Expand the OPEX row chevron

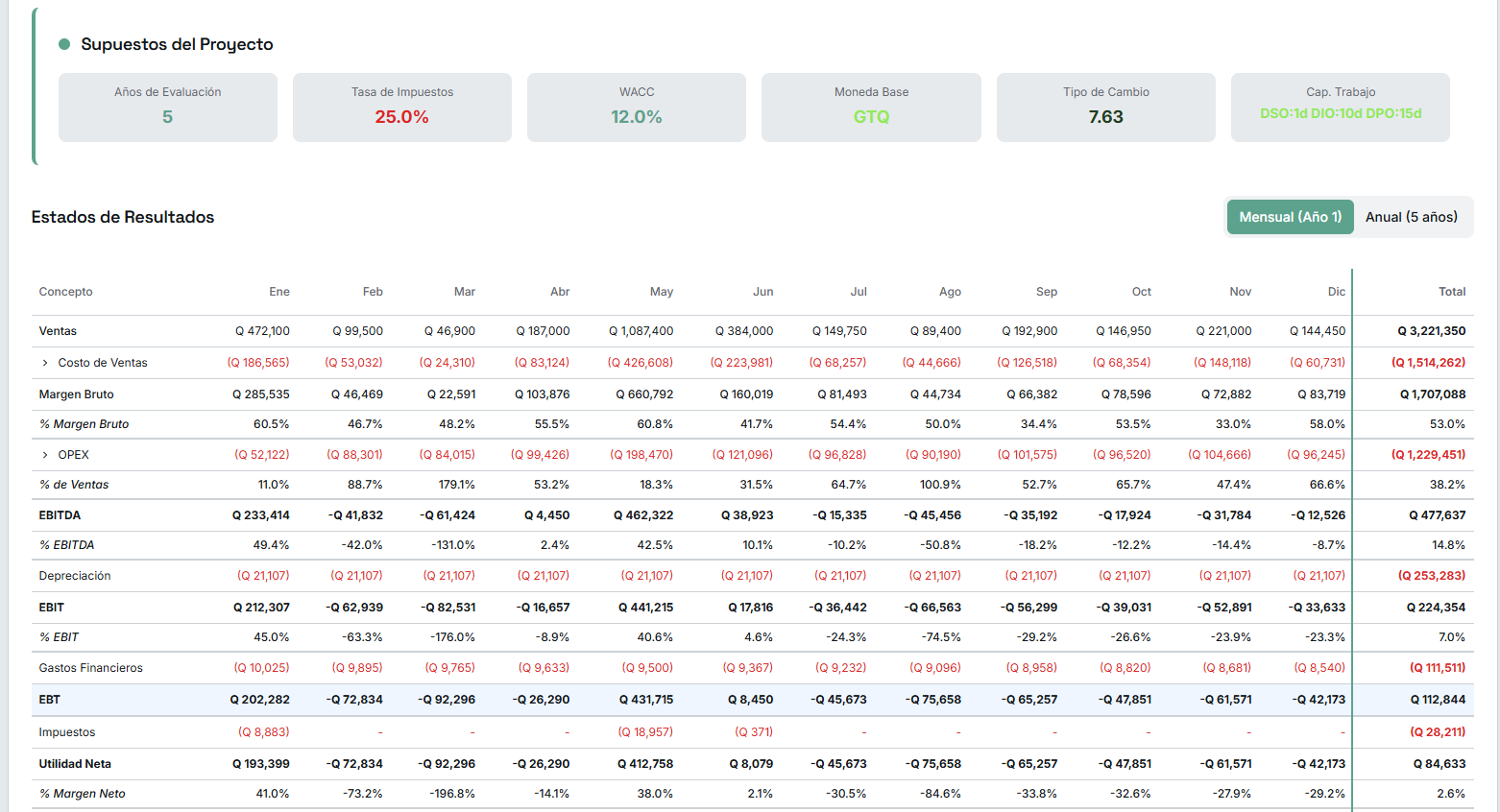tap(45, 455)
